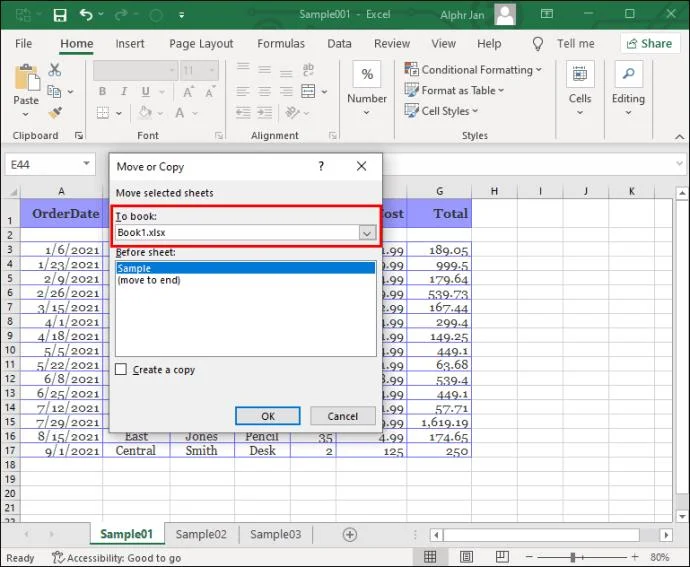This screenshot has height=567, width=690.
Task: Expand the Paste options arrow
Action: (26, 114)
